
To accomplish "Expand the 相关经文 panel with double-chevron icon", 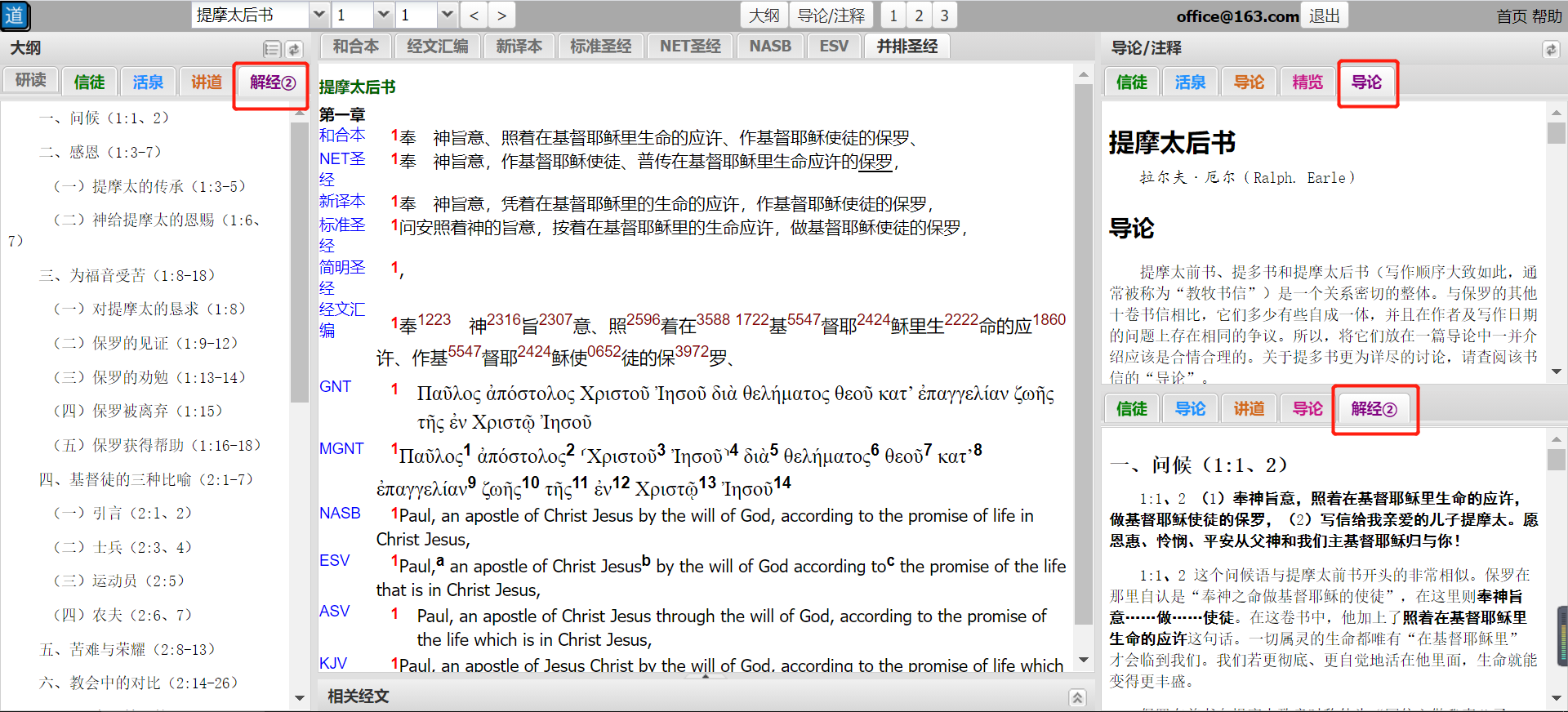I will pos(1077,697).
